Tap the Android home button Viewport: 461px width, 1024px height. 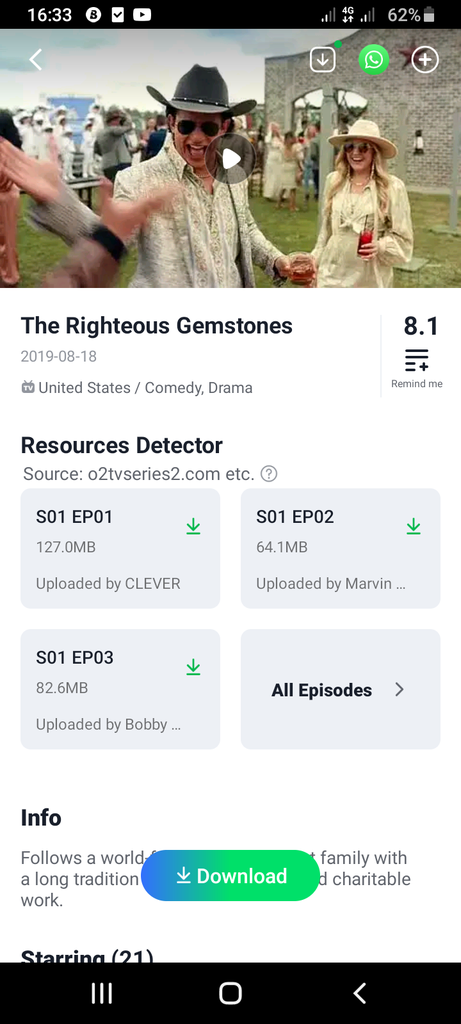[x=230, y=993]
